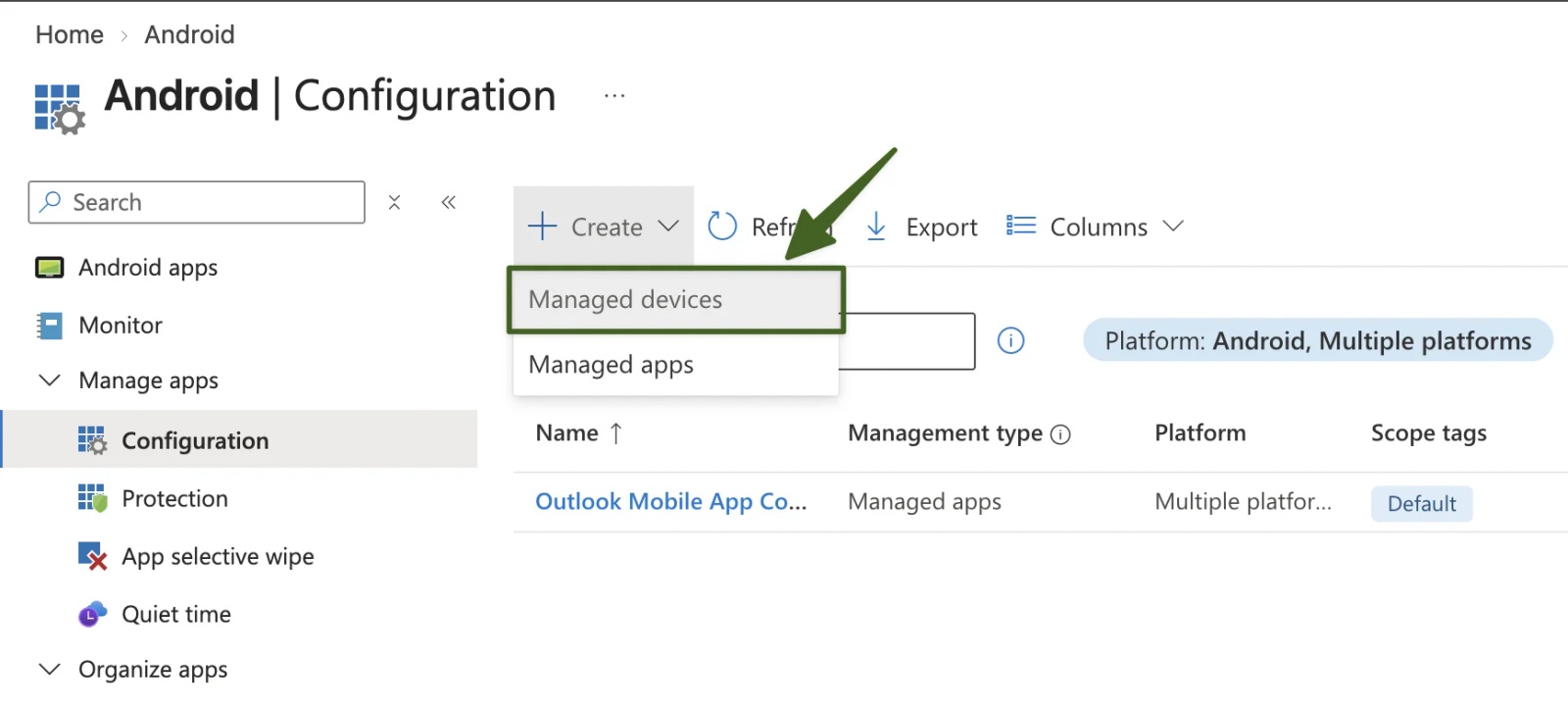Screen dimensions: 1568x708
Task: Collapse the Organize apps group chevron
Action: pyautogui.click(x=49, y=670)
